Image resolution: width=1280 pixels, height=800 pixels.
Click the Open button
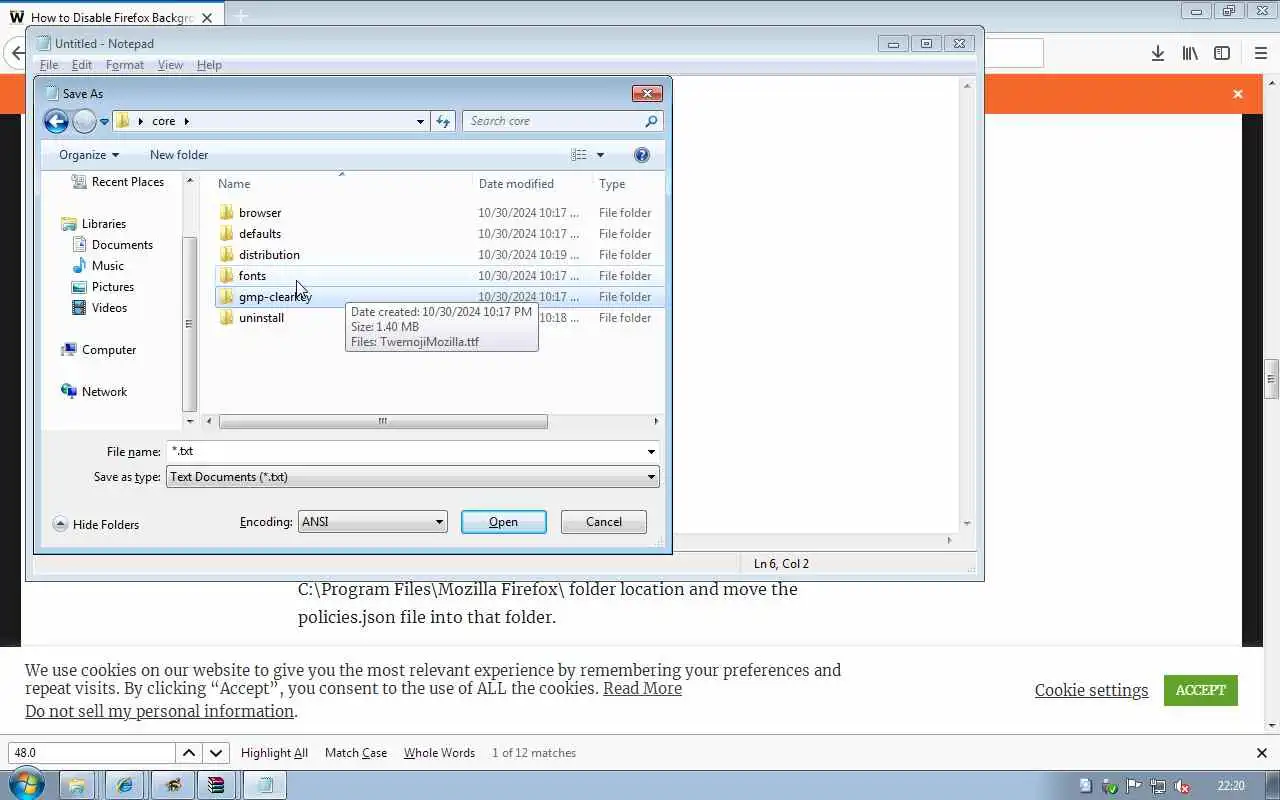(504, 522)
